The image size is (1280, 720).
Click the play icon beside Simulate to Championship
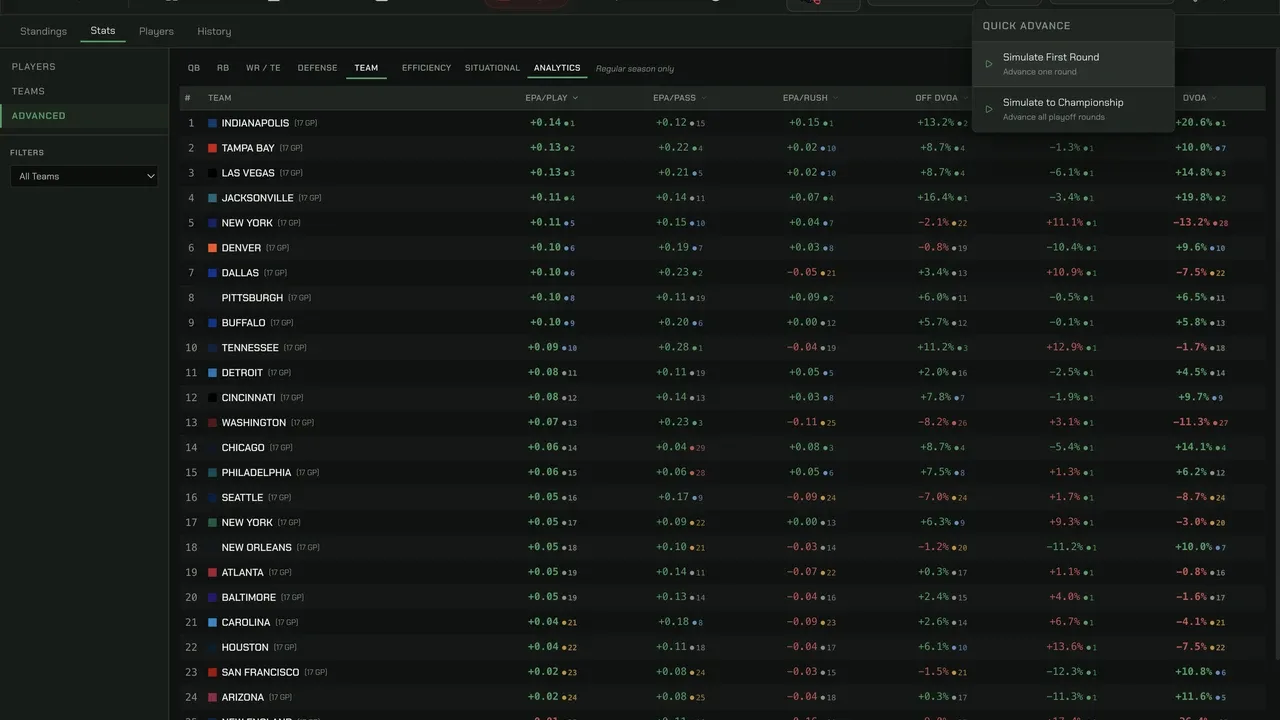pos(989,109)
